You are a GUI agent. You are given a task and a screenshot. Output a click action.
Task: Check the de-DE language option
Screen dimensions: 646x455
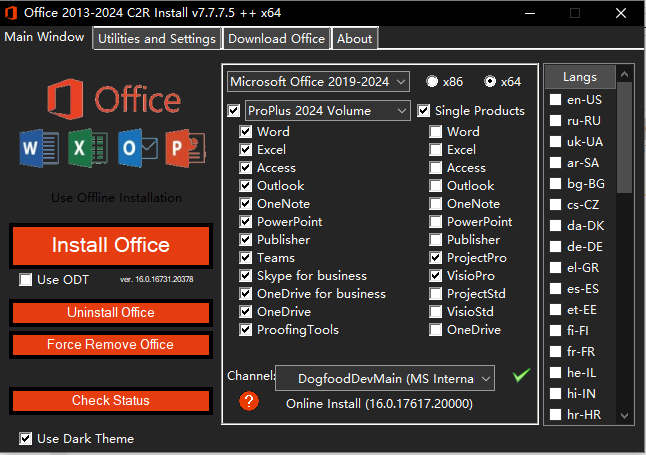[x=555, y=246]
